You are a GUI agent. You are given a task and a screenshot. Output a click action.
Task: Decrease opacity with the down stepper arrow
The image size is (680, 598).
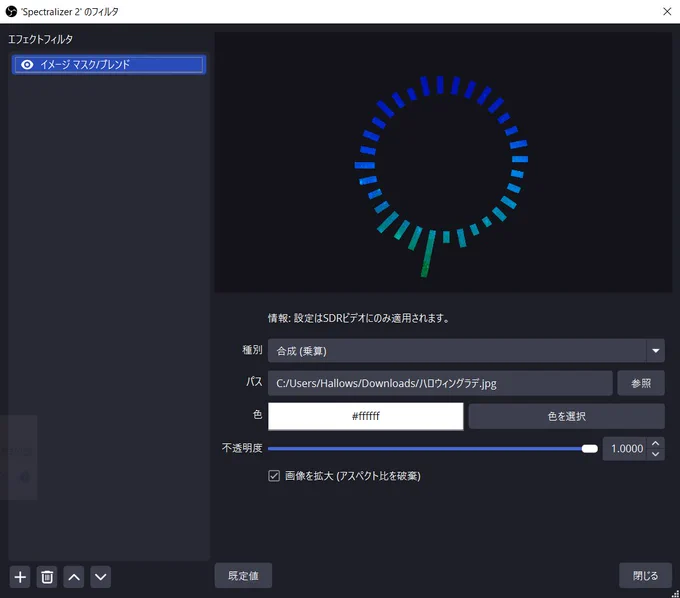(x=655, y=454)
